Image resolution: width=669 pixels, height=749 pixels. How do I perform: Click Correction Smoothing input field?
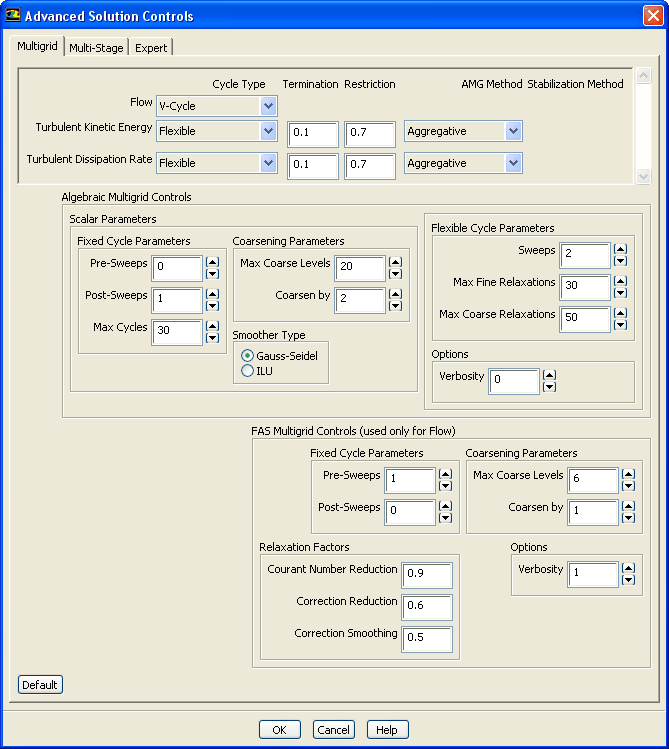click(x=427, y=639)
